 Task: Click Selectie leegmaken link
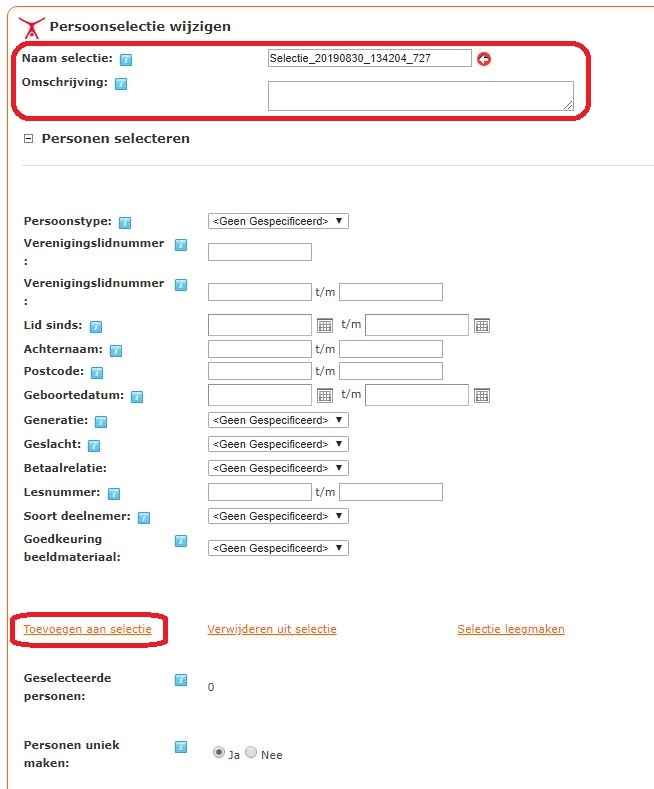pos(511,629)
